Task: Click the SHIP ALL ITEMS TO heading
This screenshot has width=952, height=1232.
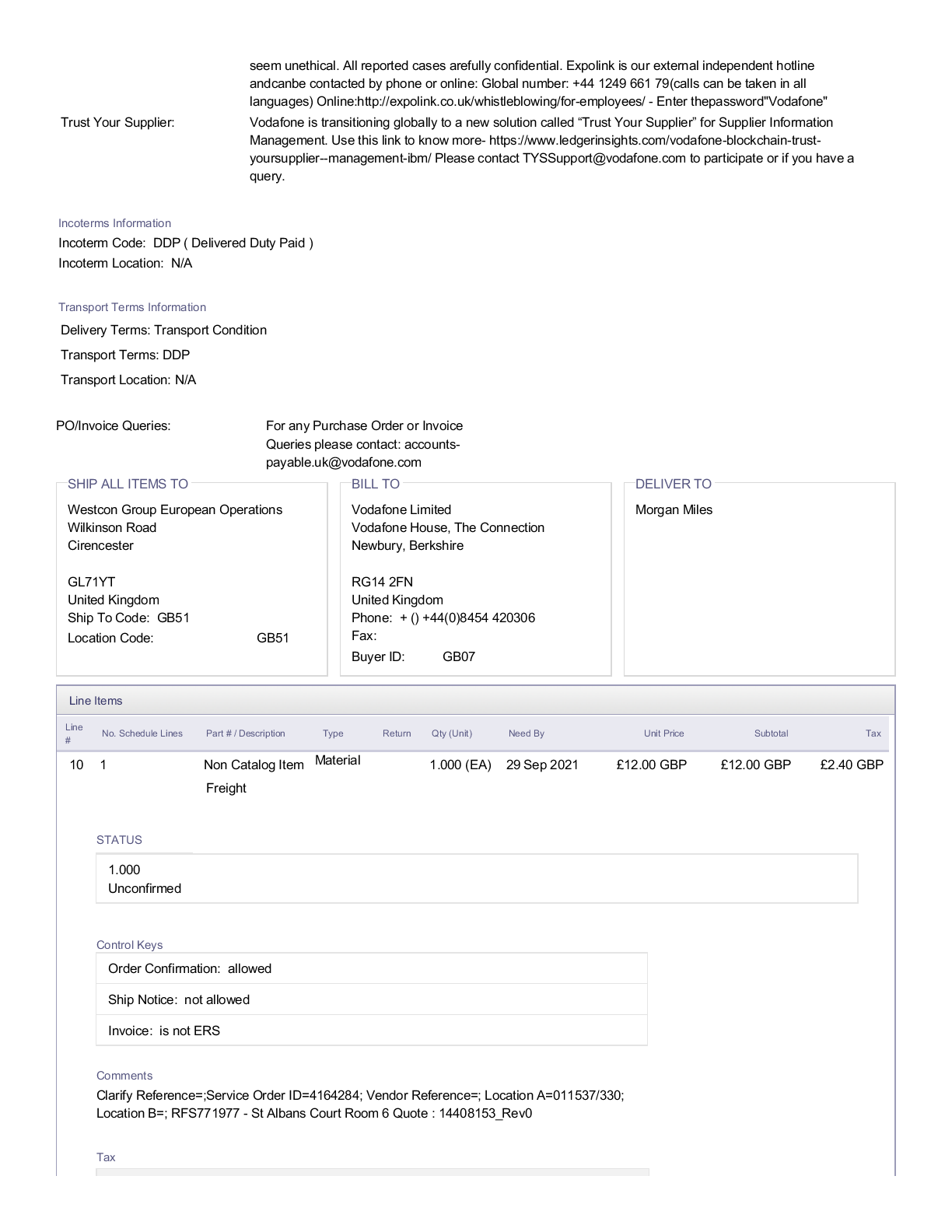Action: [128, 484]
